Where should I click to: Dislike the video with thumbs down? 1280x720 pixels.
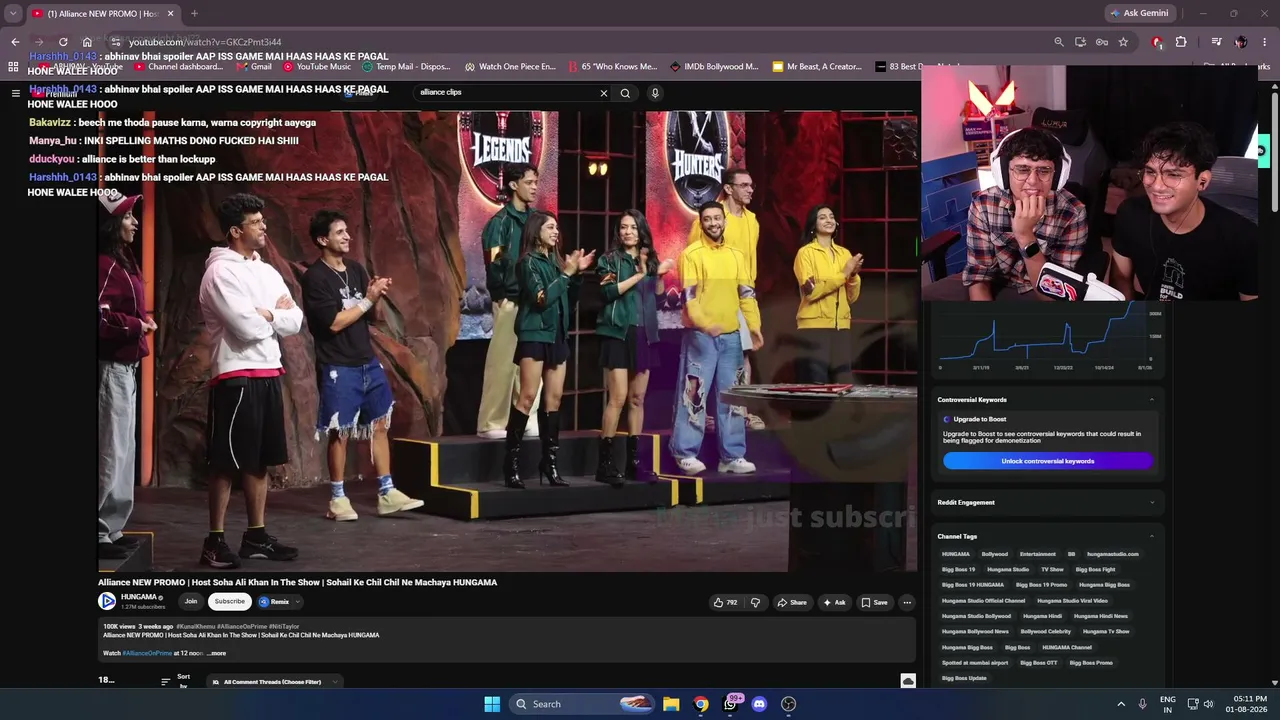tap(755, 602)
